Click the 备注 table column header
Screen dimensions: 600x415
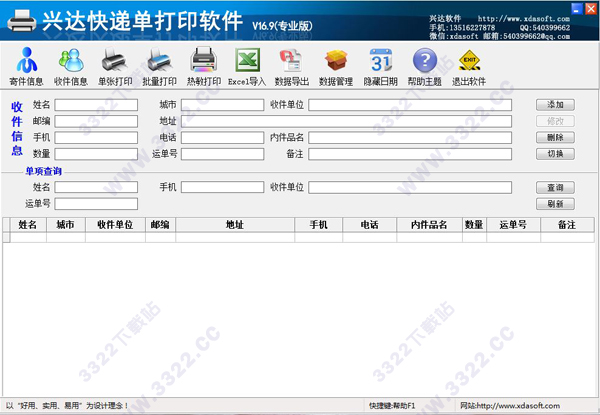pos(567,225)
